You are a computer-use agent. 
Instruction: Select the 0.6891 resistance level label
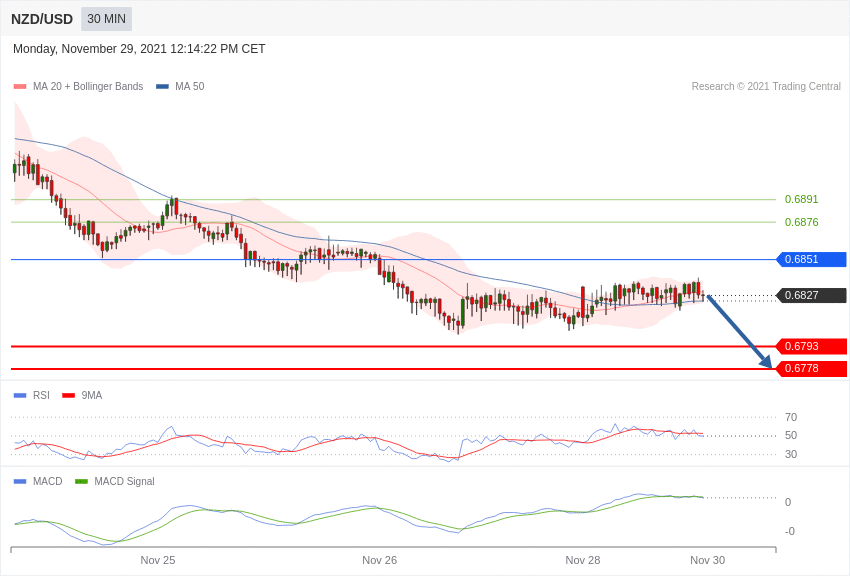(801, 199)
